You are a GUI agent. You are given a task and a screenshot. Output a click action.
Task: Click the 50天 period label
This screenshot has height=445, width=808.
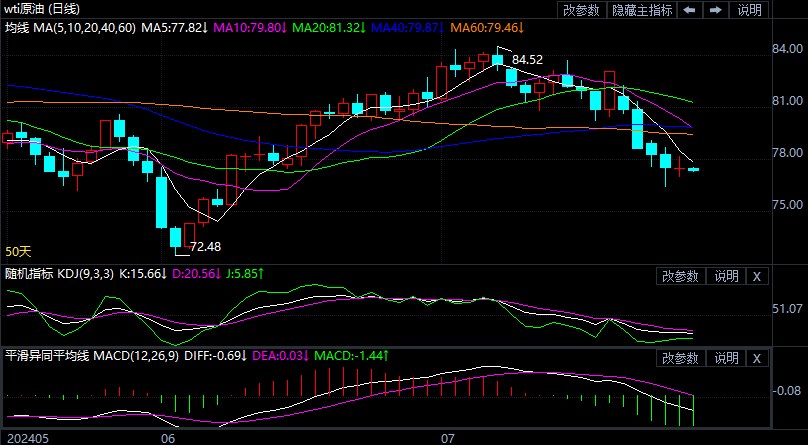point(19,252)
